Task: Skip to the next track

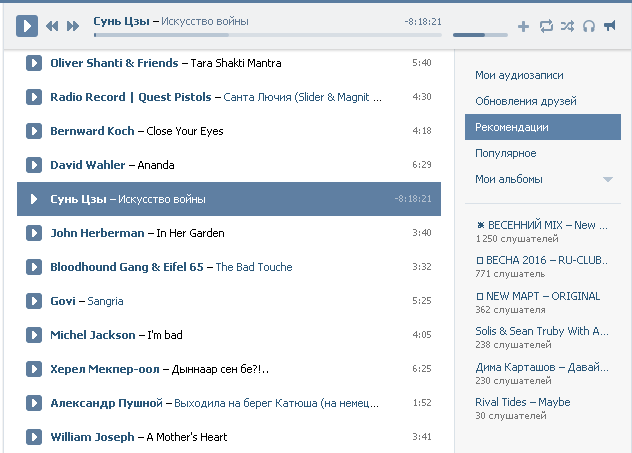Action: 73,26
